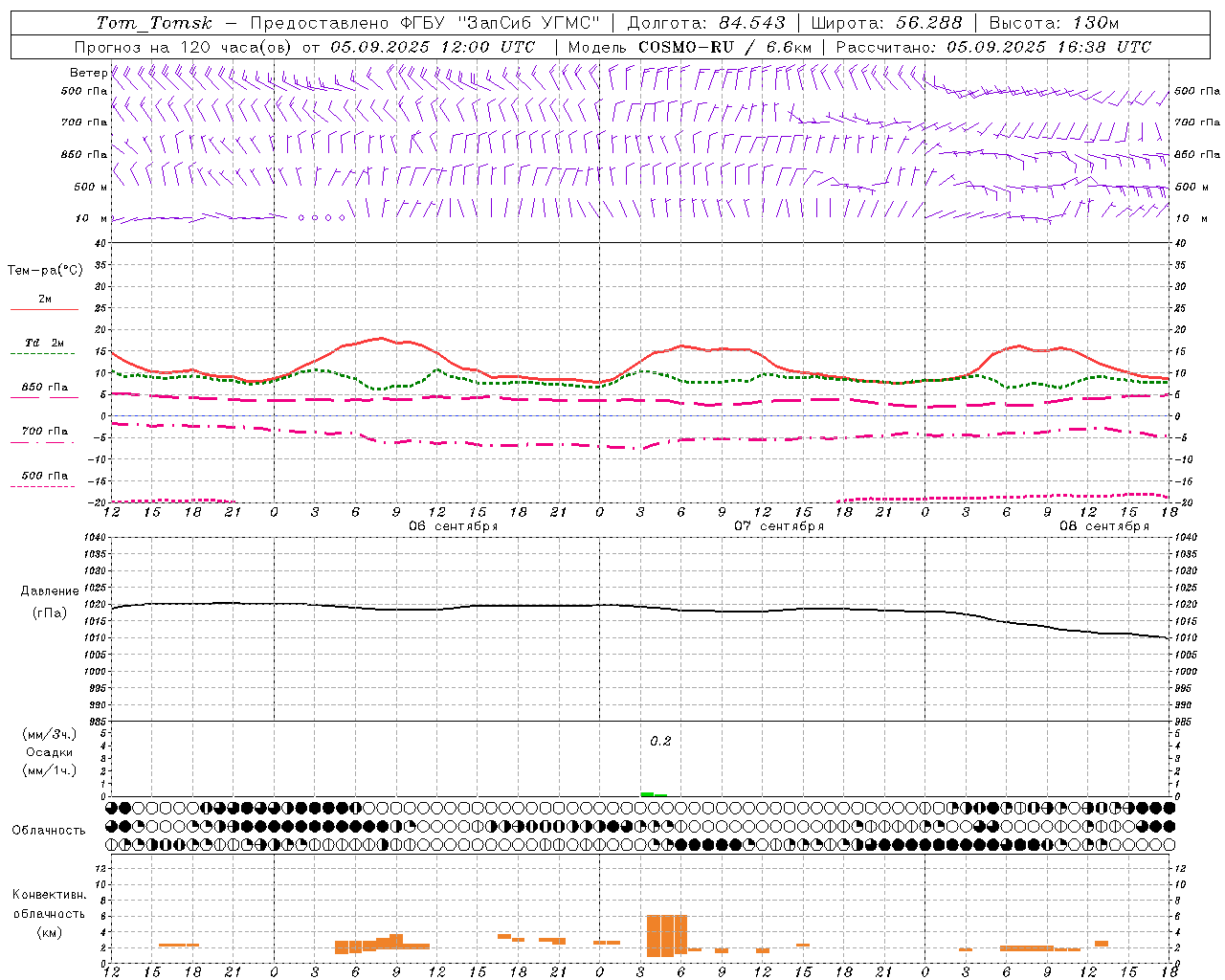Screen dimensions: 1225x980
Task: Select the (гПа) unit under Давление
Action: [49, 613]
